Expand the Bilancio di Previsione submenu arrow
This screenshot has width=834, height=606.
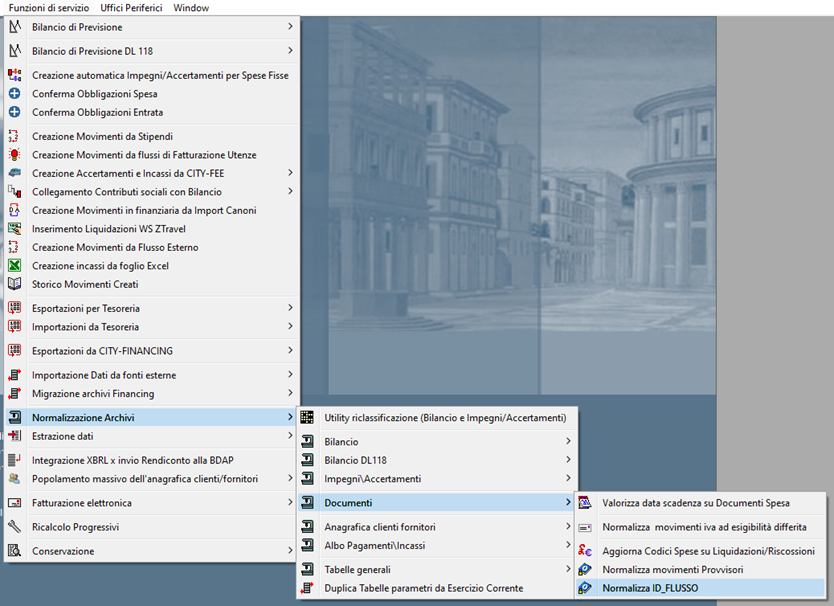(290, 26)
